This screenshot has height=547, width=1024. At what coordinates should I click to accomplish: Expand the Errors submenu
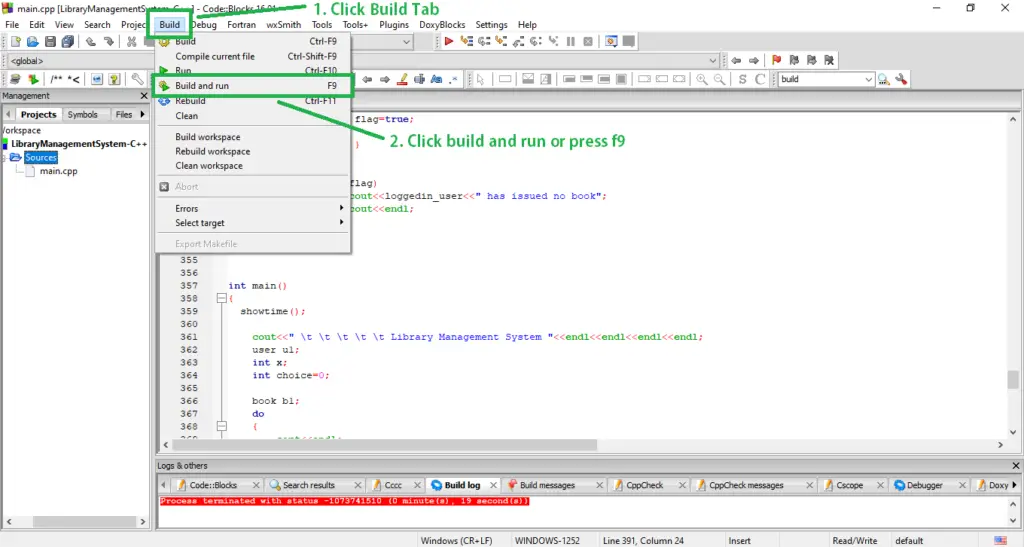[x=253, y=208]
